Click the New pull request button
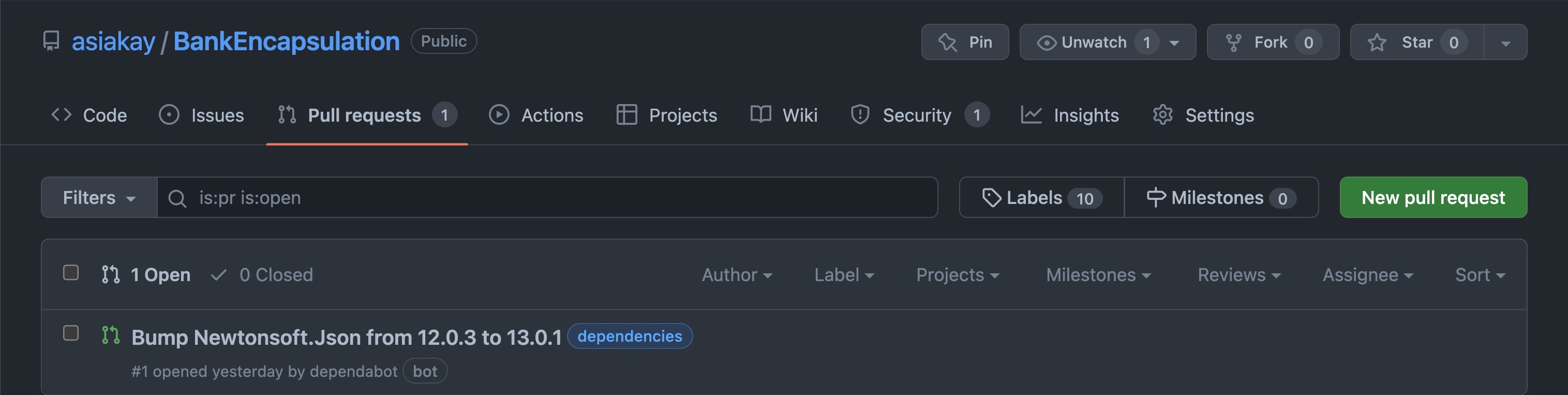Image resolution: width=1568 pixels, height=395 pixels. coord(1433,198)
